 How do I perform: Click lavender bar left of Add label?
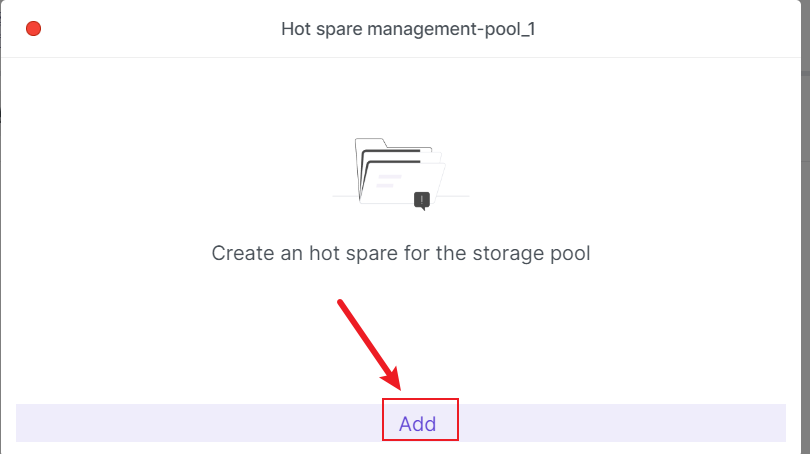click(200, 423)
